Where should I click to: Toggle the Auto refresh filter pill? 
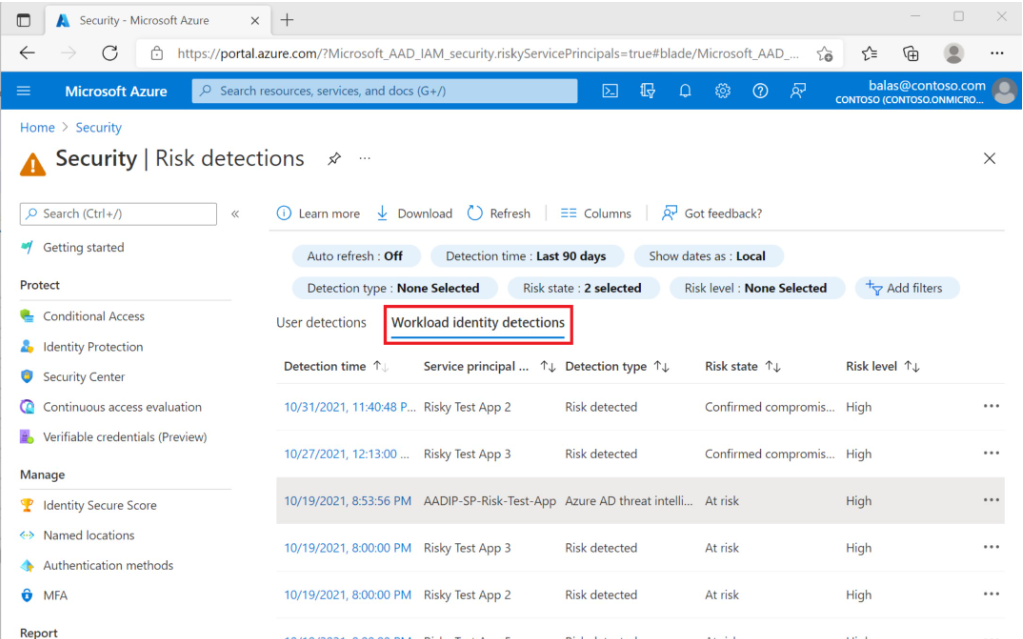click(355, 256)
